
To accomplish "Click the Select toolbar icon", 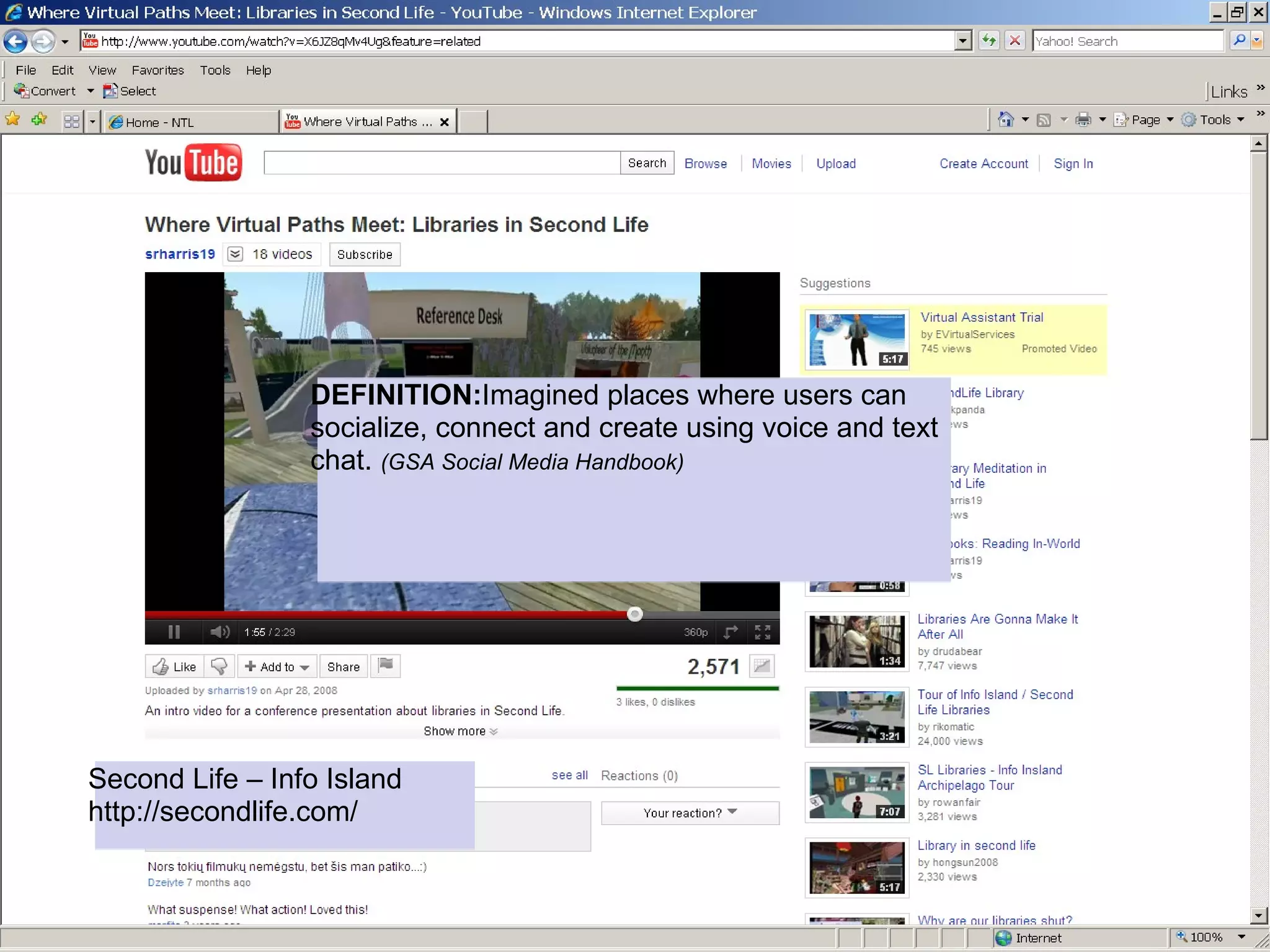I will 130,91.
